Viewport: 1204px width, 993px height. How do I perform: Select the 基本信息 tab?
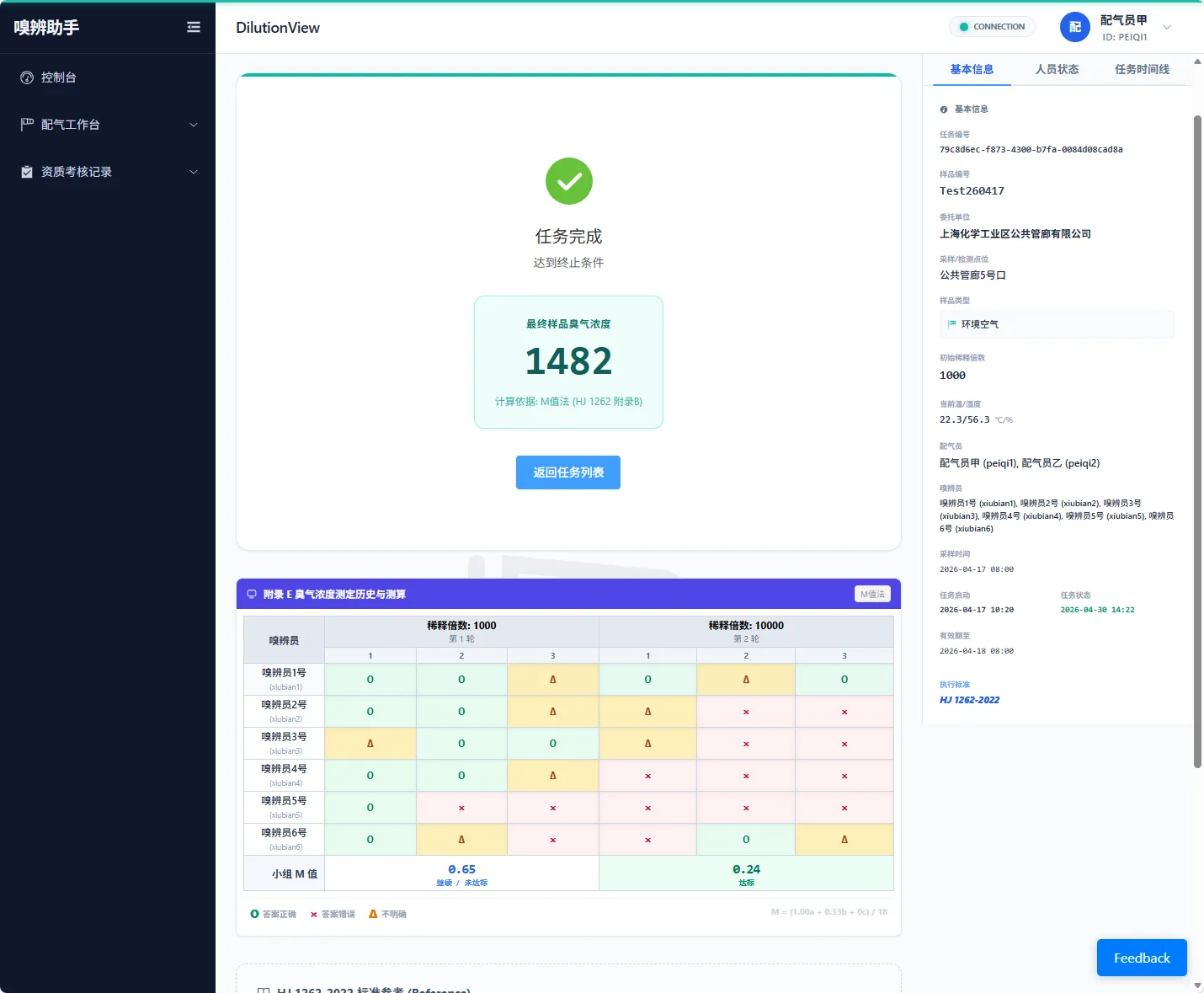972,69
